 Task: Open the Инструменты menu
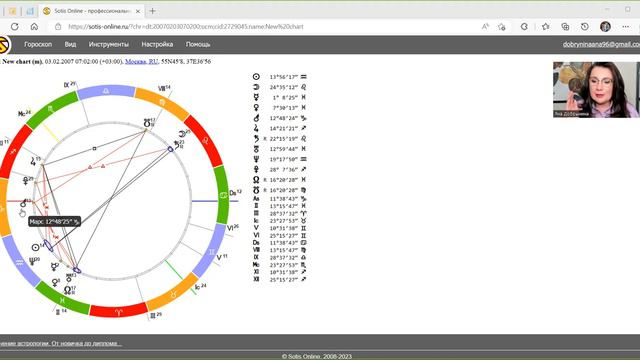click(x=109, y=44)
